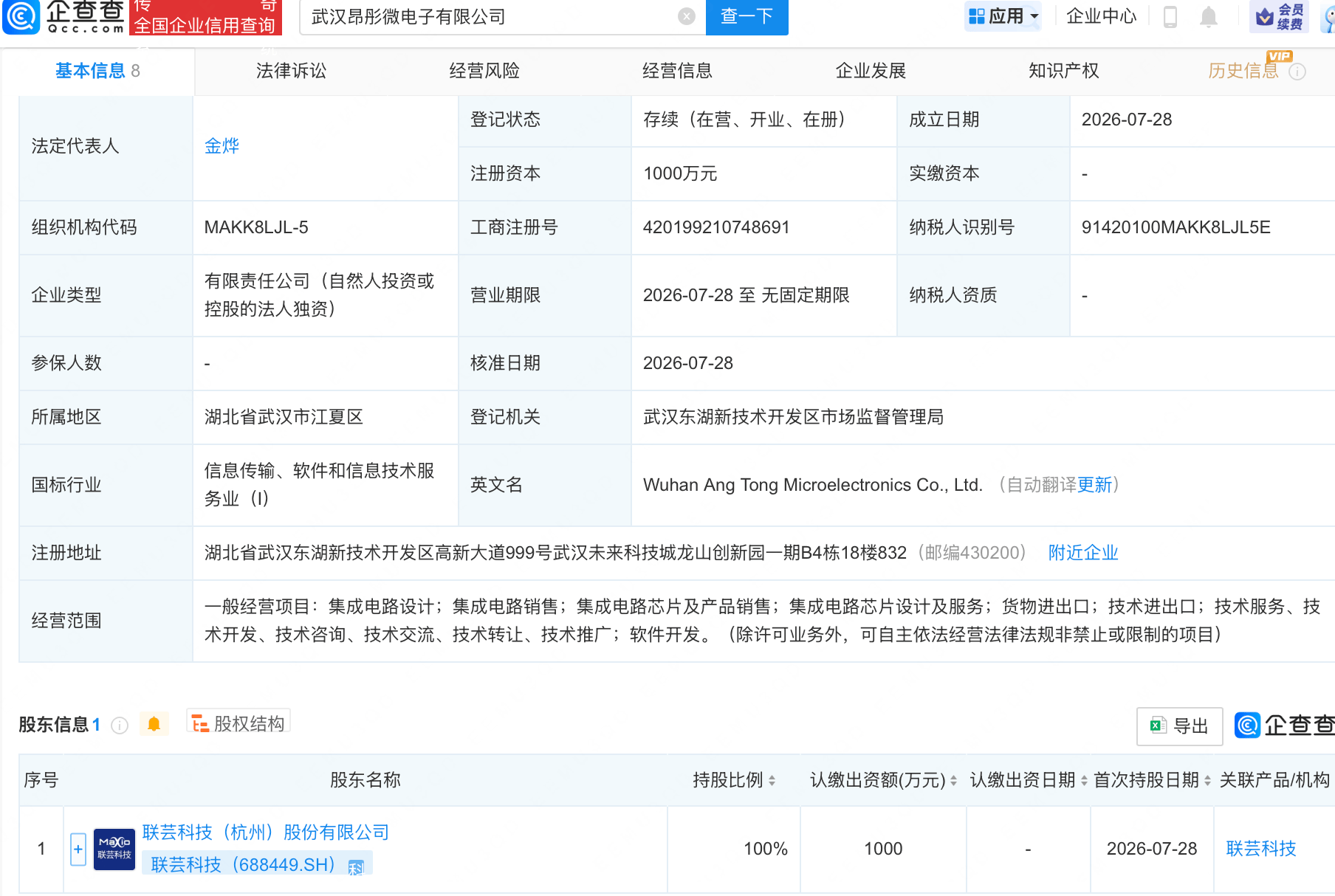Image resolution: width=1335 pixels, height=896 pixels.
Task: Select the 1000 subscribed capital cell
Action: click(883, 849)
